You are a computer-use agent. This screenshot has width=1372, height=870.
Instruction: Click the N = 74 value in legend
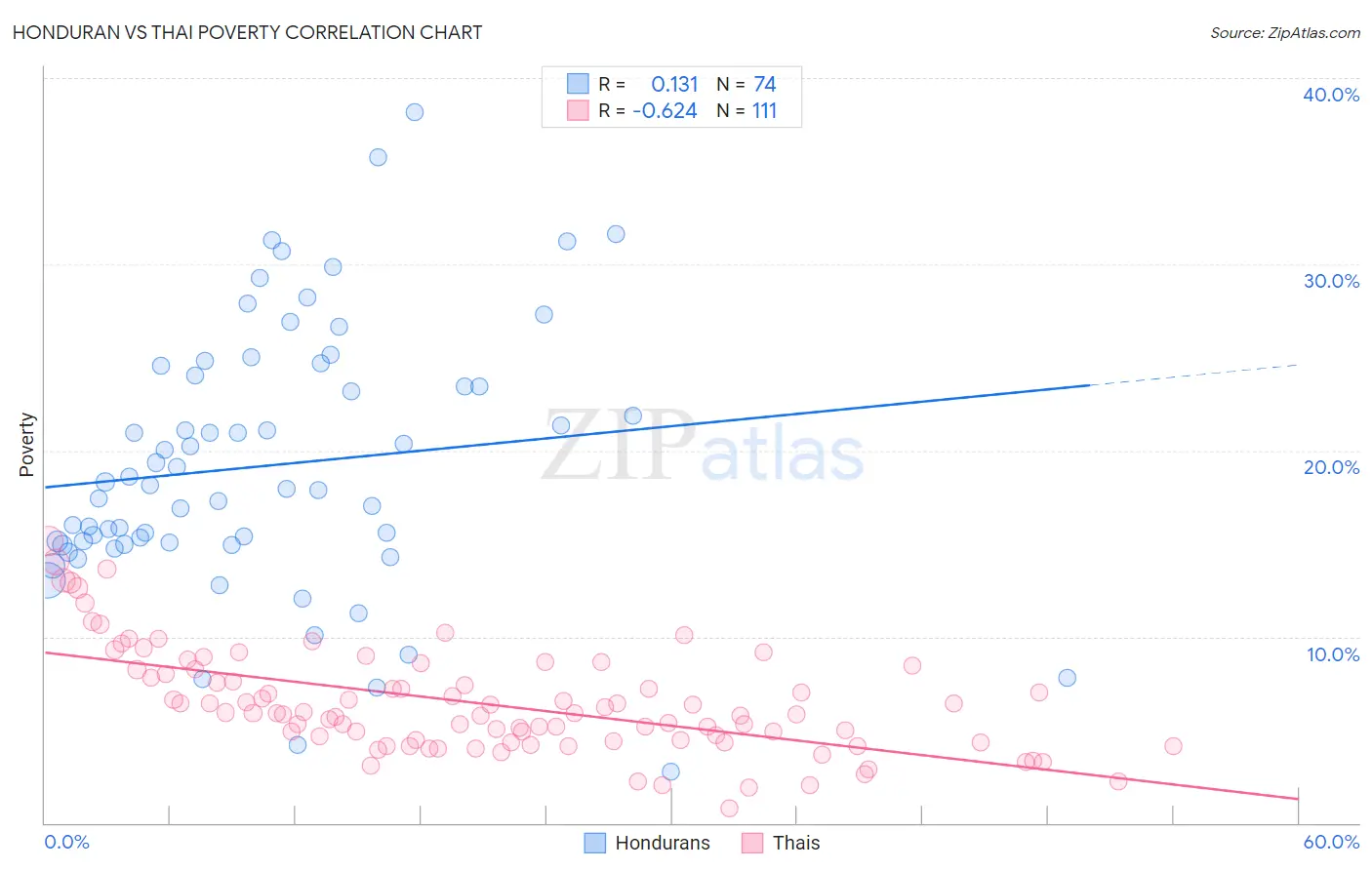coord(747,84)
